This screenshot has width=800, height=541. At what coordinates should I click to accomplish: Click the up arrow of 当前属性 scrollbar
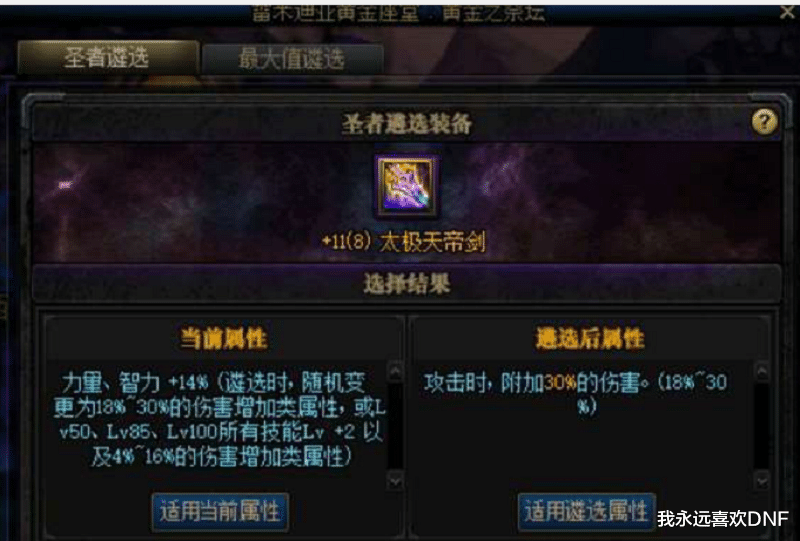[x=395, y=371]
